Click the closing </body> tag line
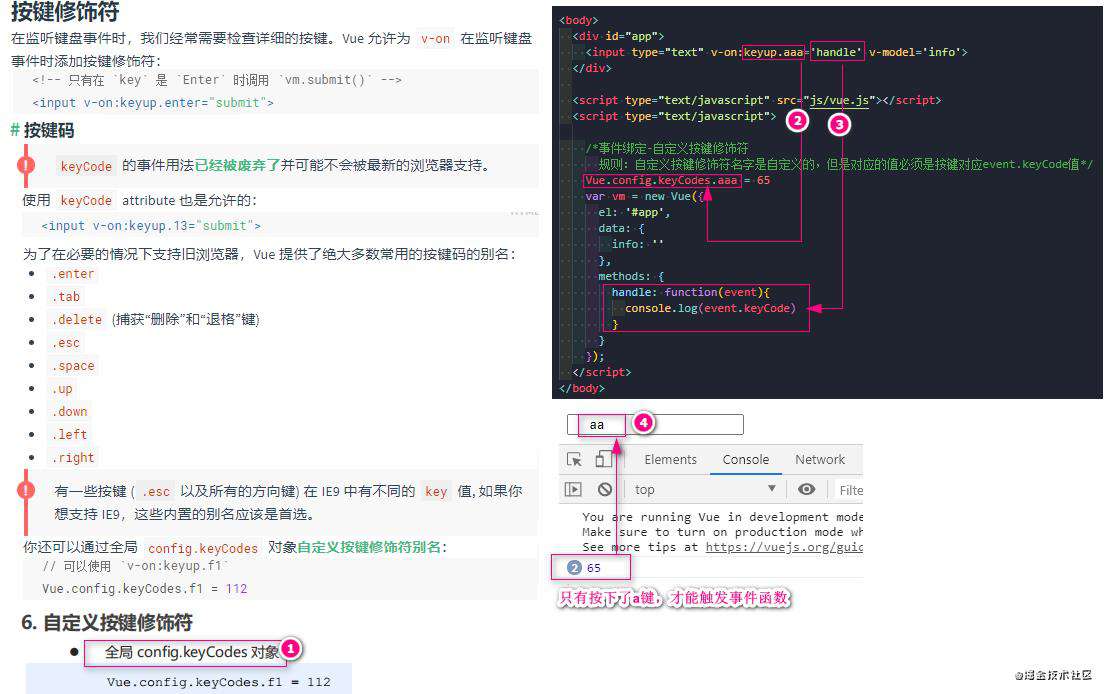Image resolution: width=1107 pixels, height=694 pixels. 582,388
